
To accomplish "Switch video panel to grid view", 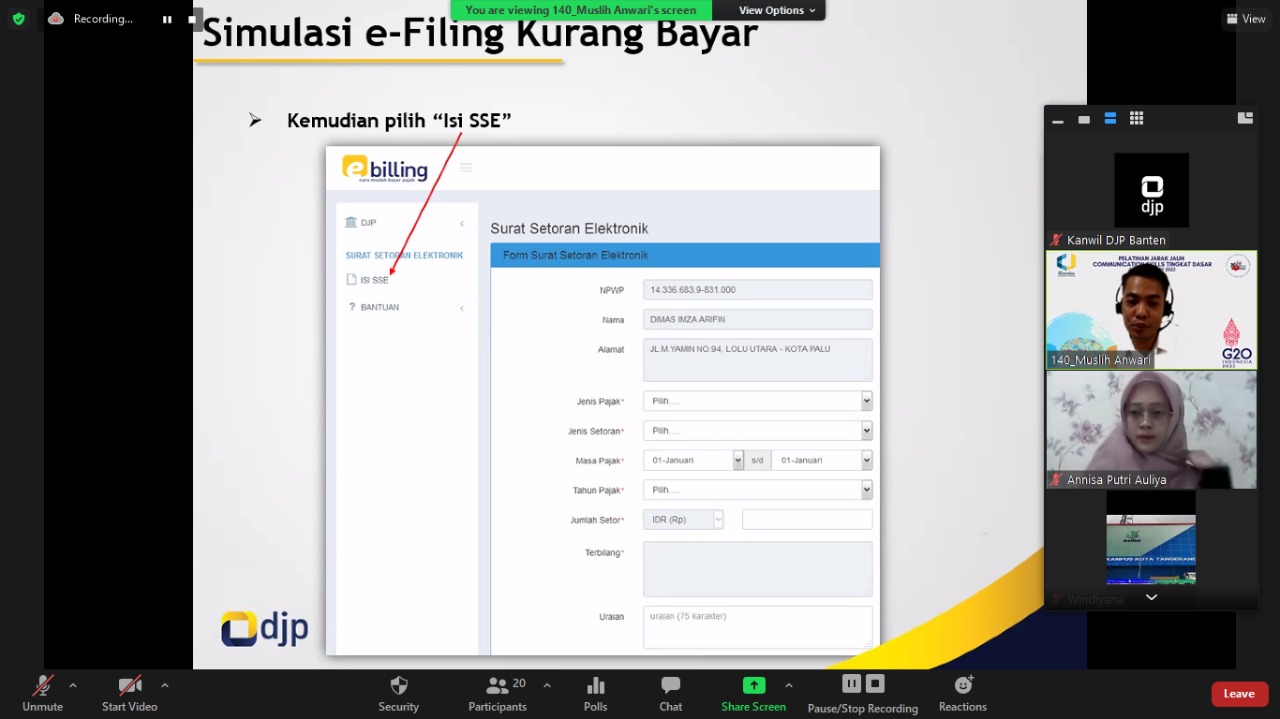I will coord(1136,119).
